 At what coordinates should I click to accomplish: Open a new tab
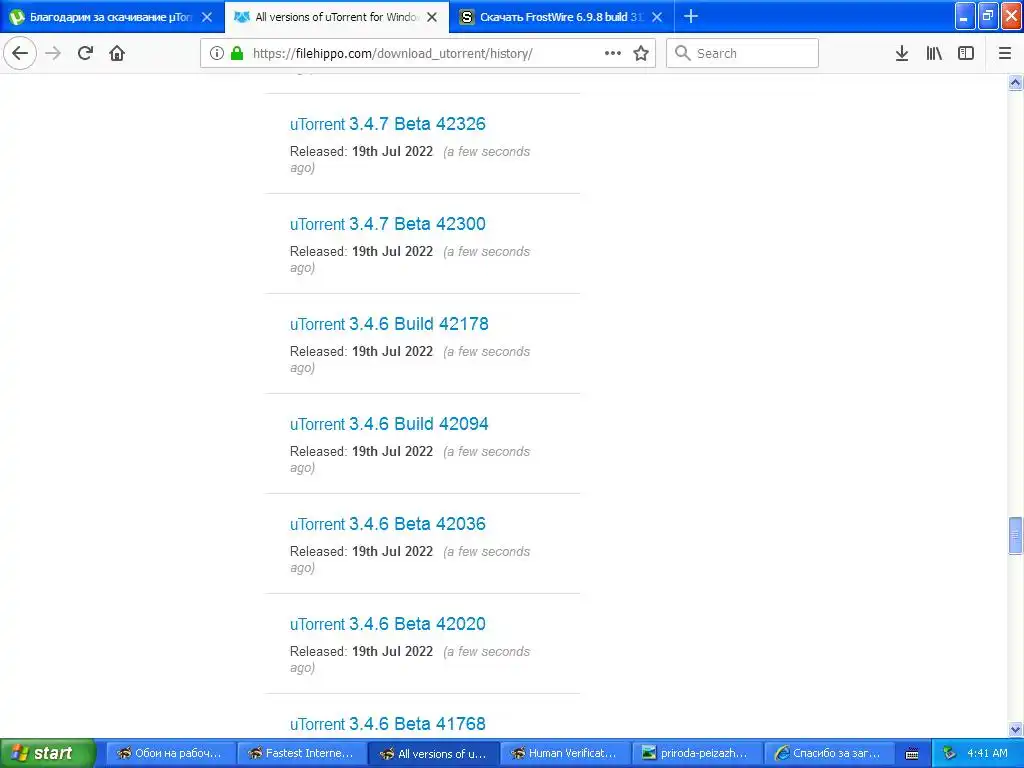click(691, 16)
